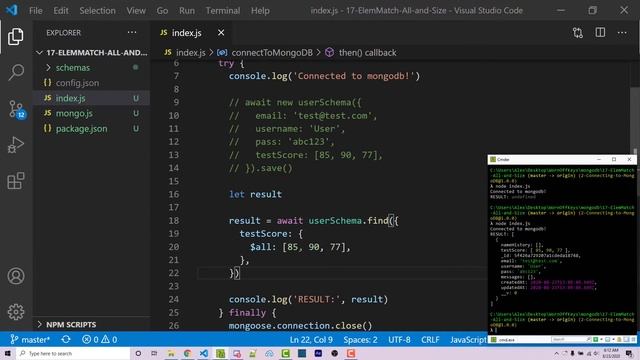
Task: Open the Explorer view in the activity bar
Action: coord(16,36)
